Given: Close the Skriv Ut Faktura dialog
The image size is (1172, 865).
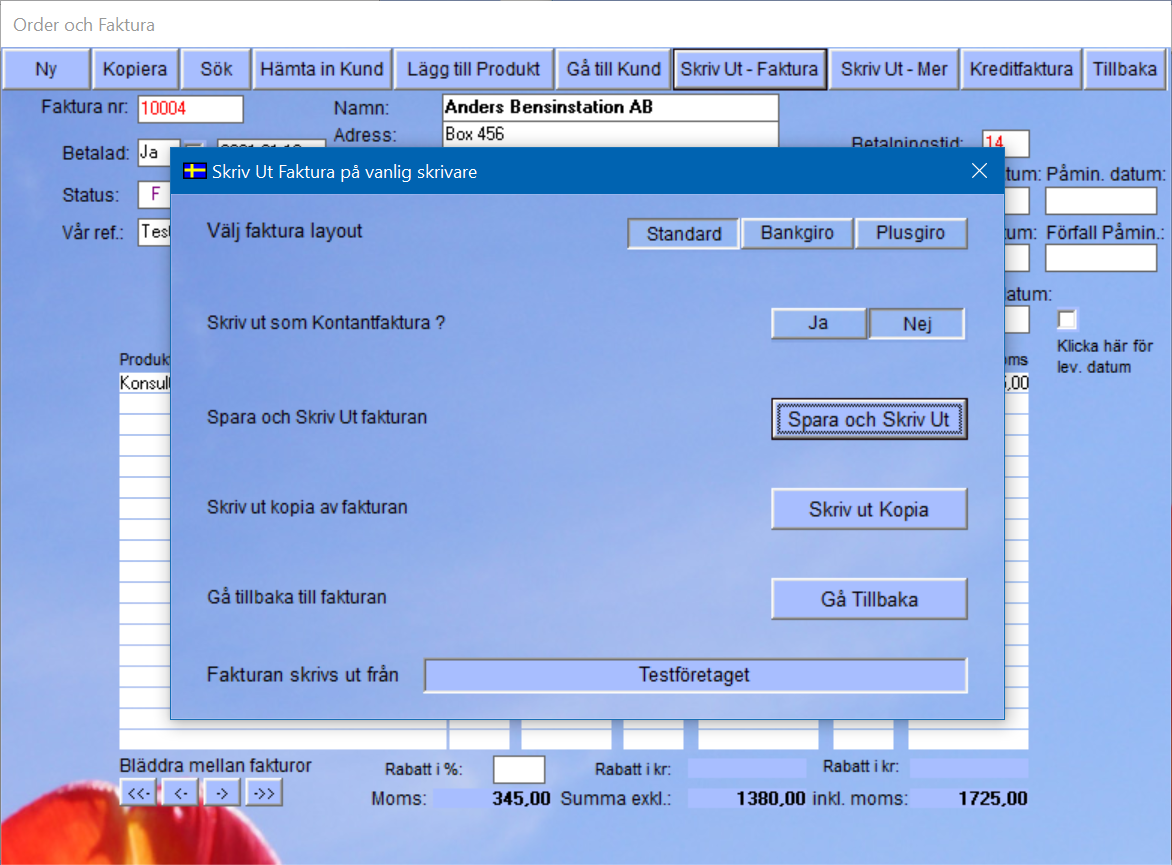Looking at the screenshot, I should 979,171.
